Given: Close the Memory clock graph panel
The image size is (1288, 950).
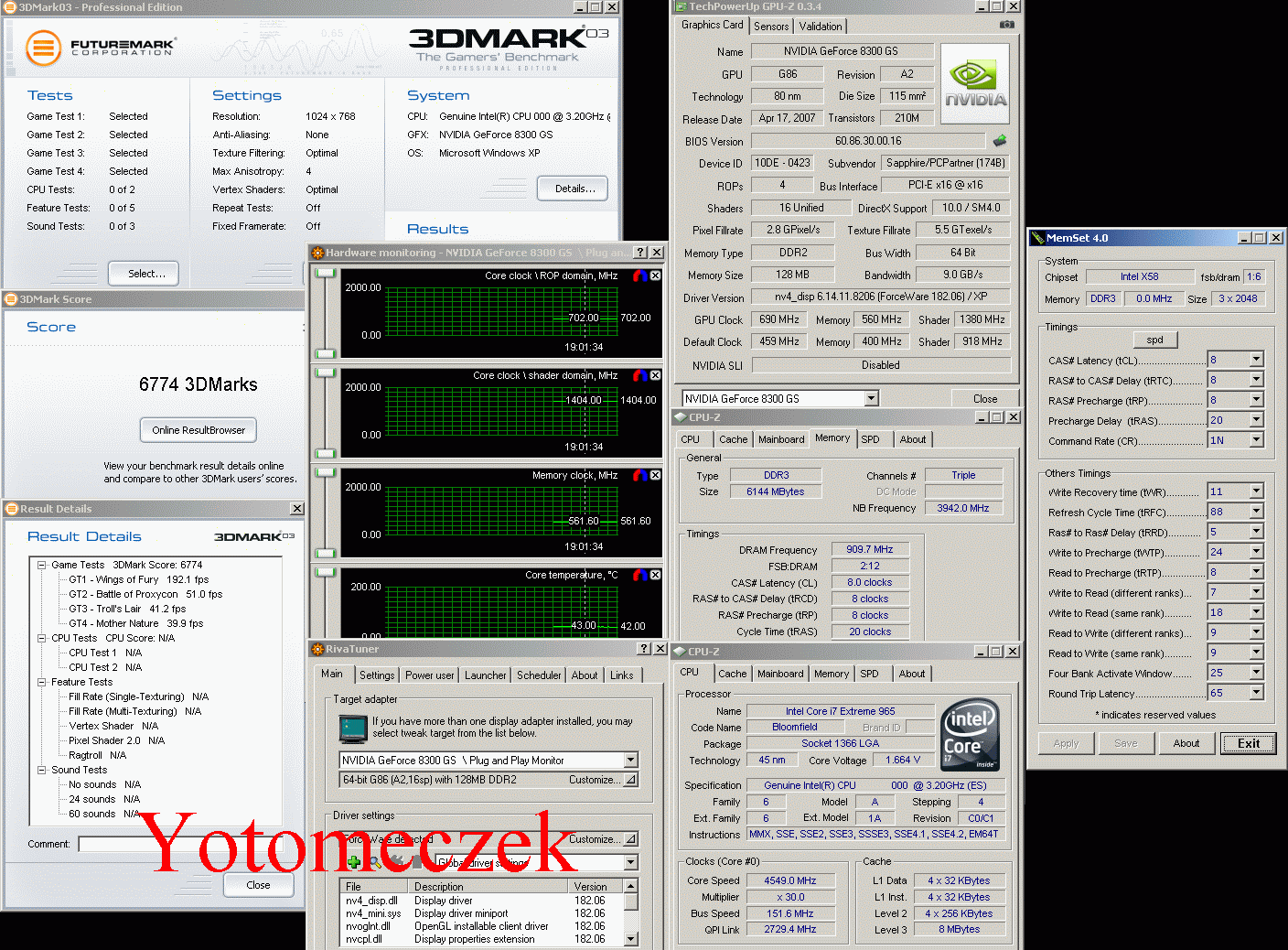Looking at the screenshot, I should click(655, 475).
